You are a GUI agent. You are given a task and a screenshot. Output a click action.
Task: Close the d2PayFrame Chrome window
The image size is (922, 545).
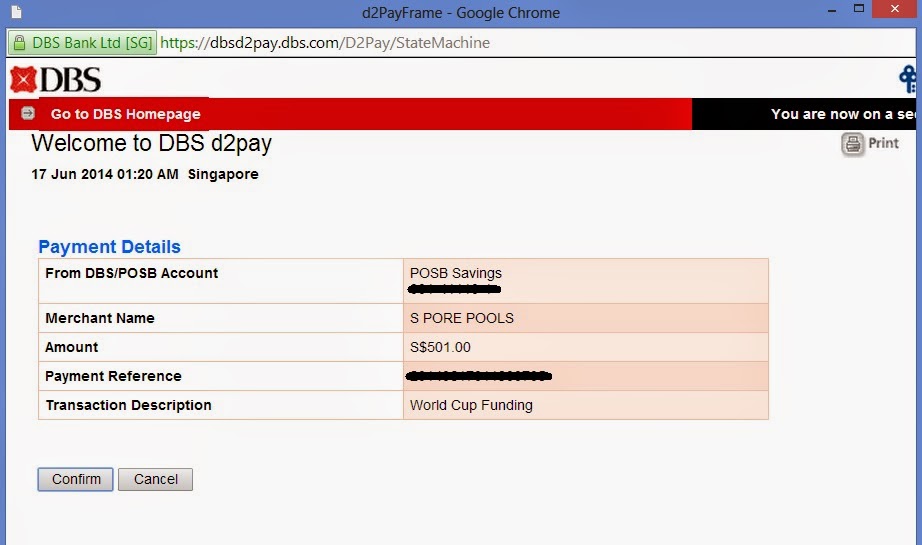[x=895, y=9]
